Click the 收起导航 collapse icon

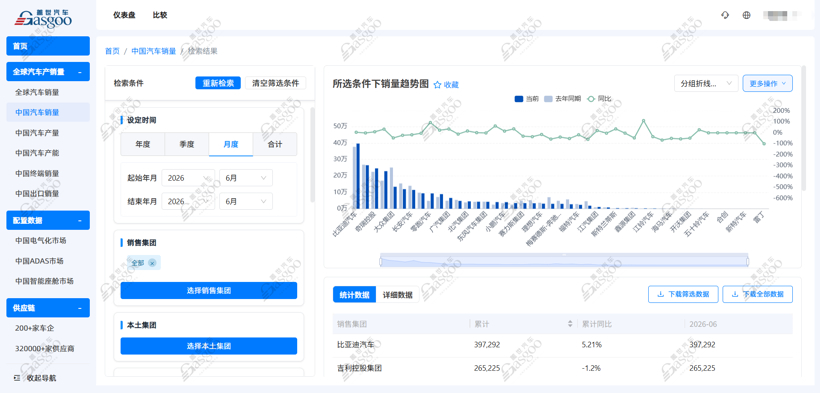17,377
